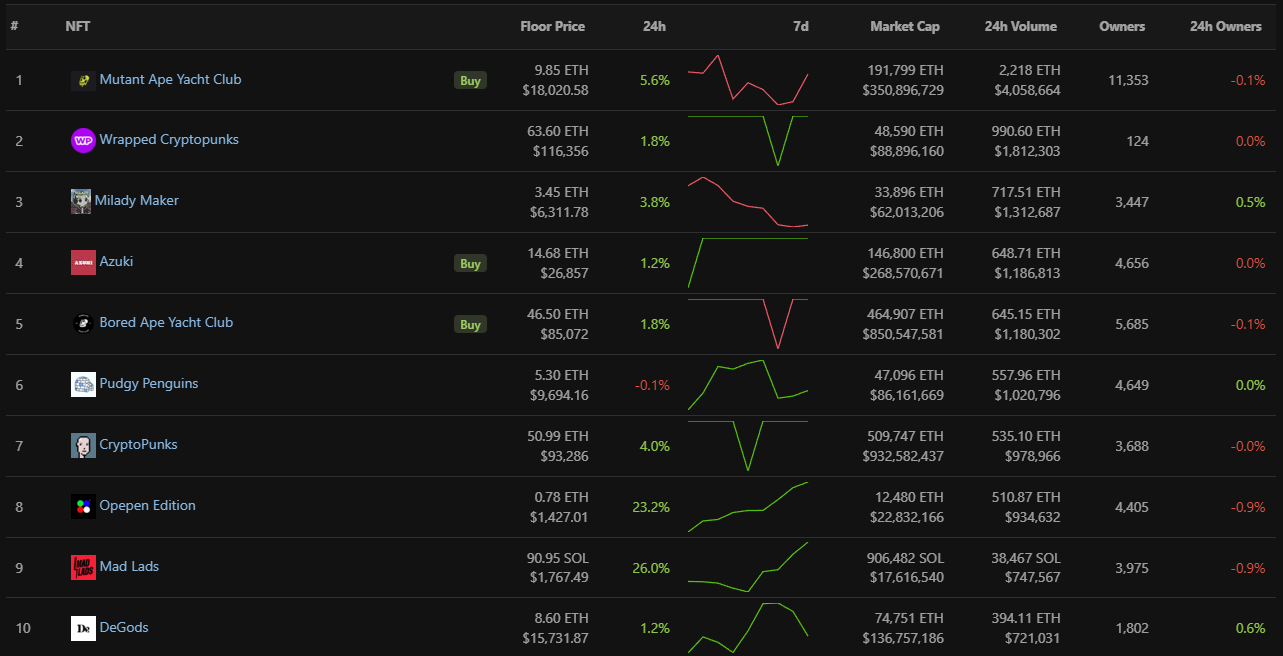
Task: Click the Bored Ape Yacht Club icon
Action: (x=83, y=323)
